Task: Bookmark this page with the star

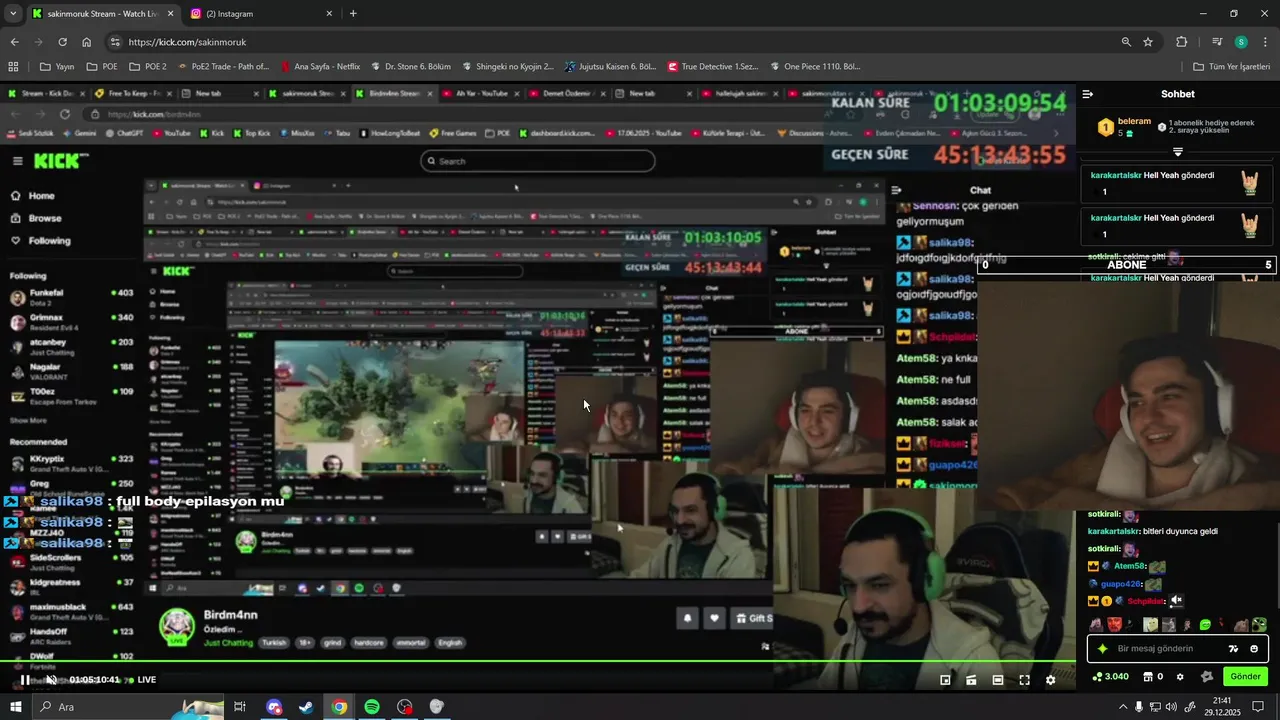Action: [1148, 42]
